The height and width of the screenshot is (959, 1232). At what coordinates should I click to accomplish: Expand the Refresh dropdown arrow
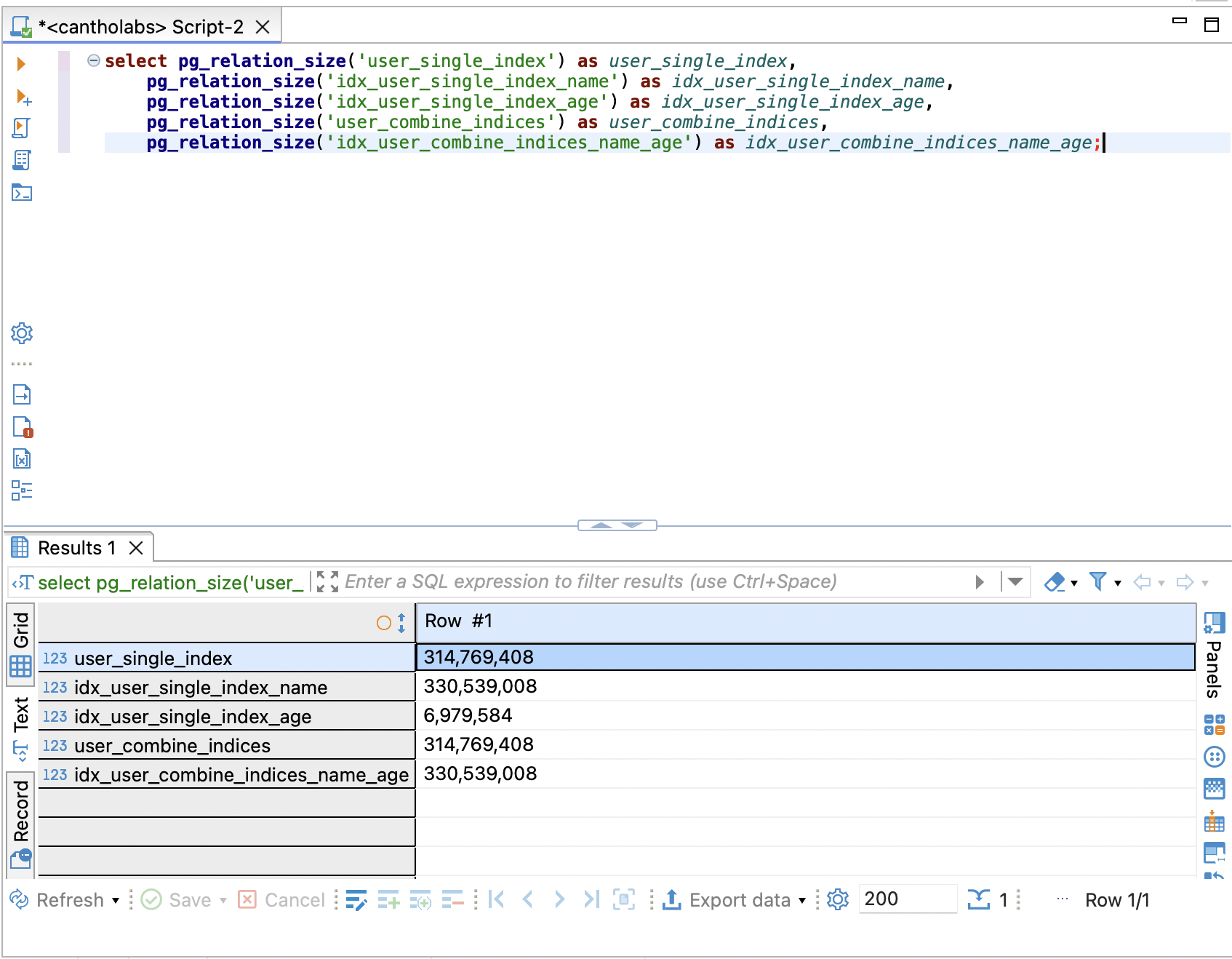coord(116,901)
